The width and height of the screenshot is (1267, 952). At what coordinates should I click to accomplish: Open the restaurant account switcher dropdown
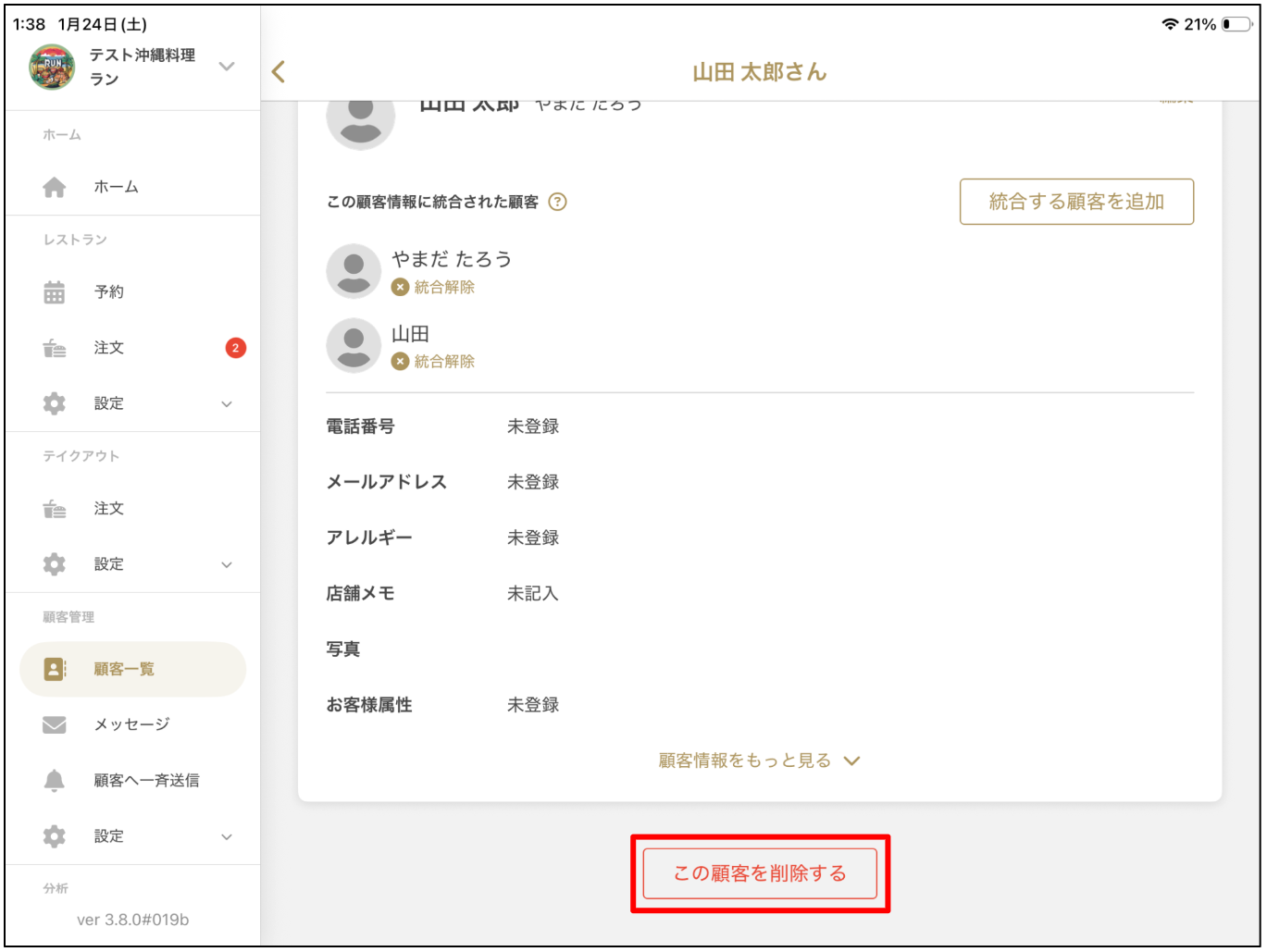[x=227, y=67]
